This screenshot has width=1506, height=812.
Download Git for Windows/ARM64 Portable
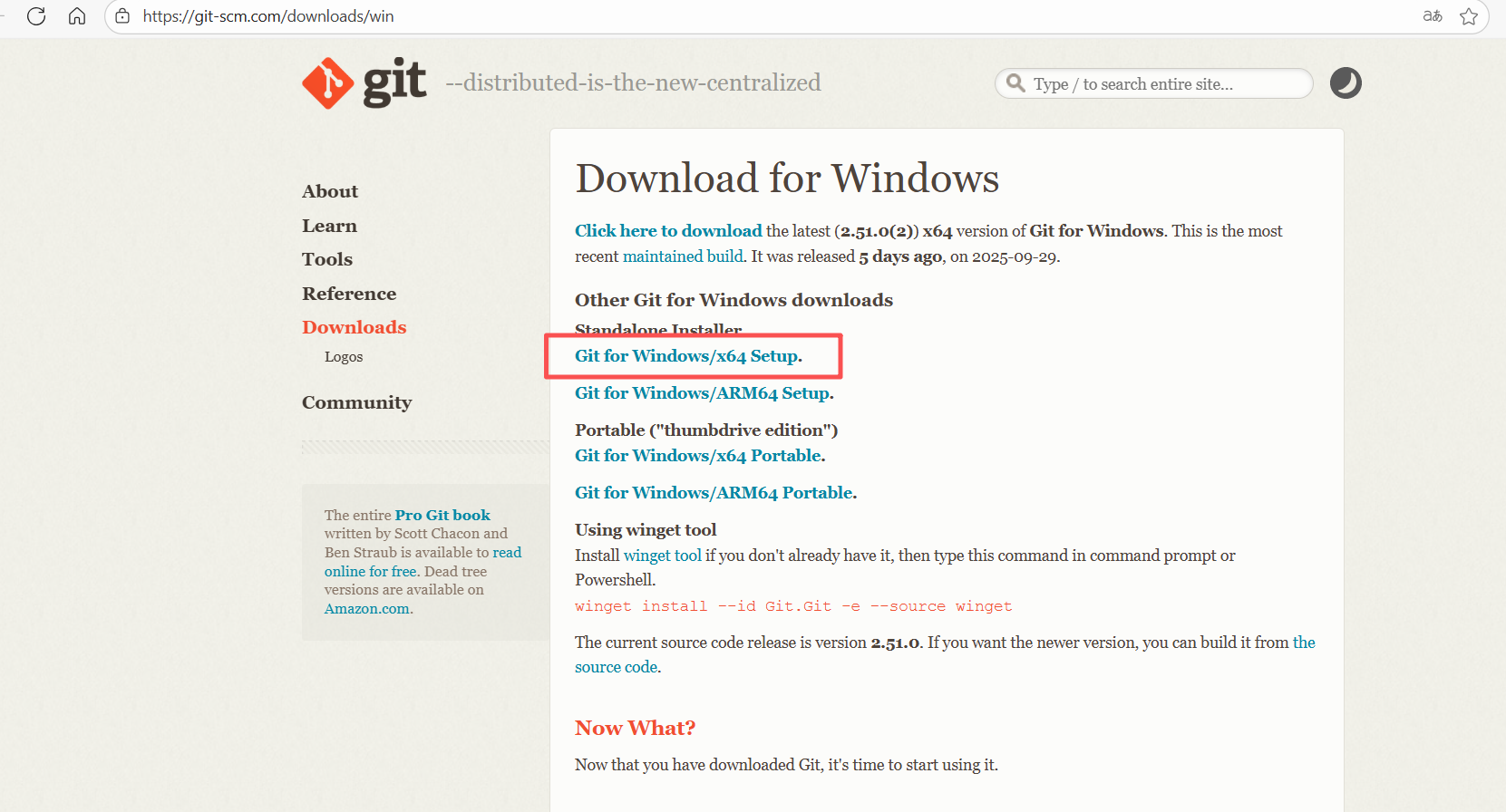pyautogui.click(x=715, y=493)
